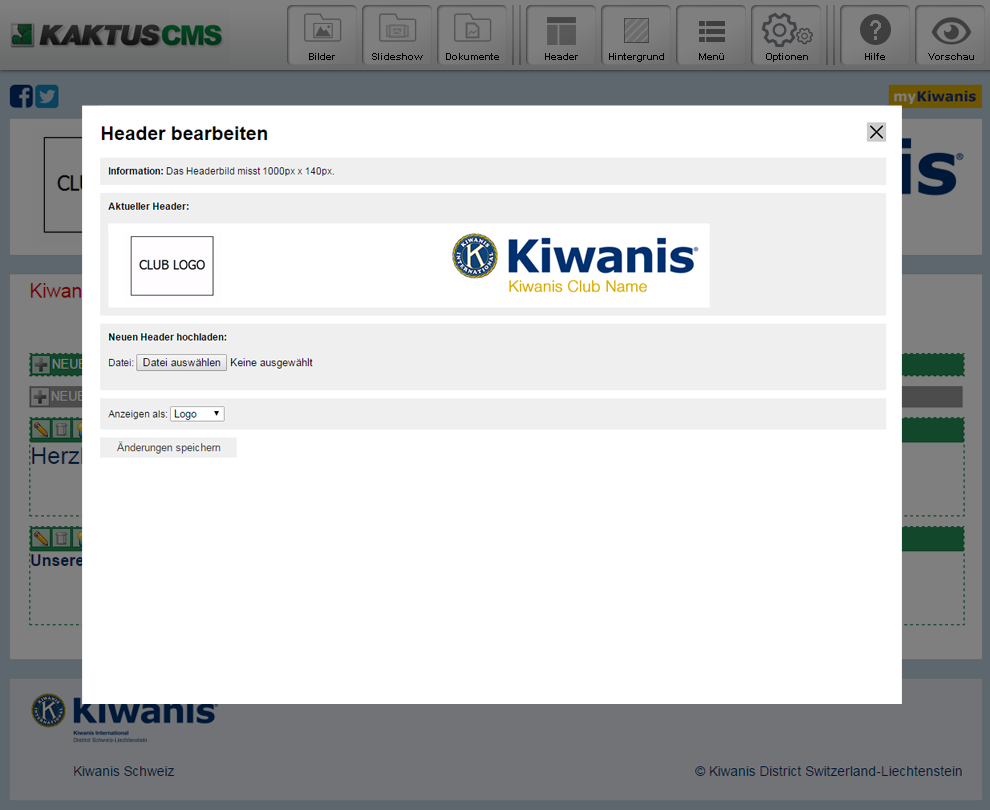The image size is (990, 810).
Task: Click the Twitter icon
Action: [x=47, y=96]
